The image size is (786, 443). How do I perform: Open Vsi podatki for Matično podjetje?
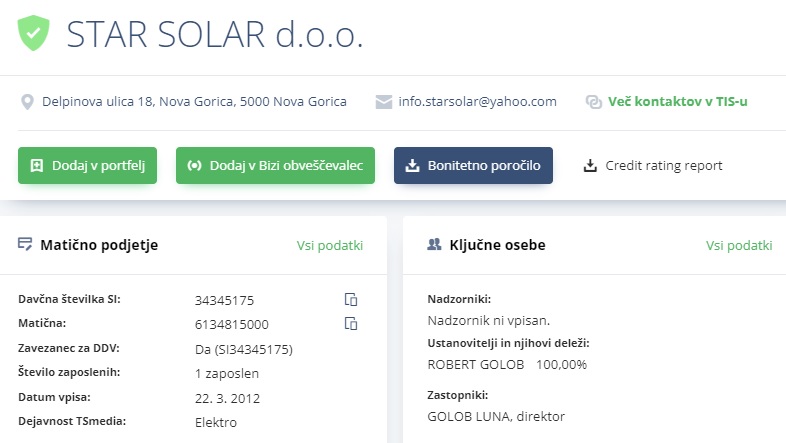click(330, 245)
